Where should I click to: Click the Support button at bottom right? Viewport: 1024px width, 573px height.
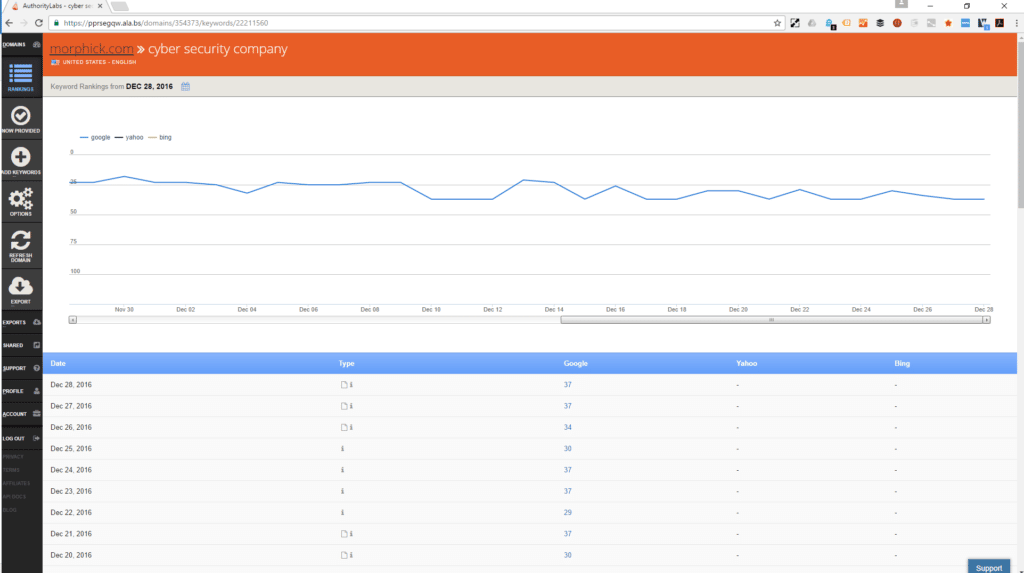point(988,567)
